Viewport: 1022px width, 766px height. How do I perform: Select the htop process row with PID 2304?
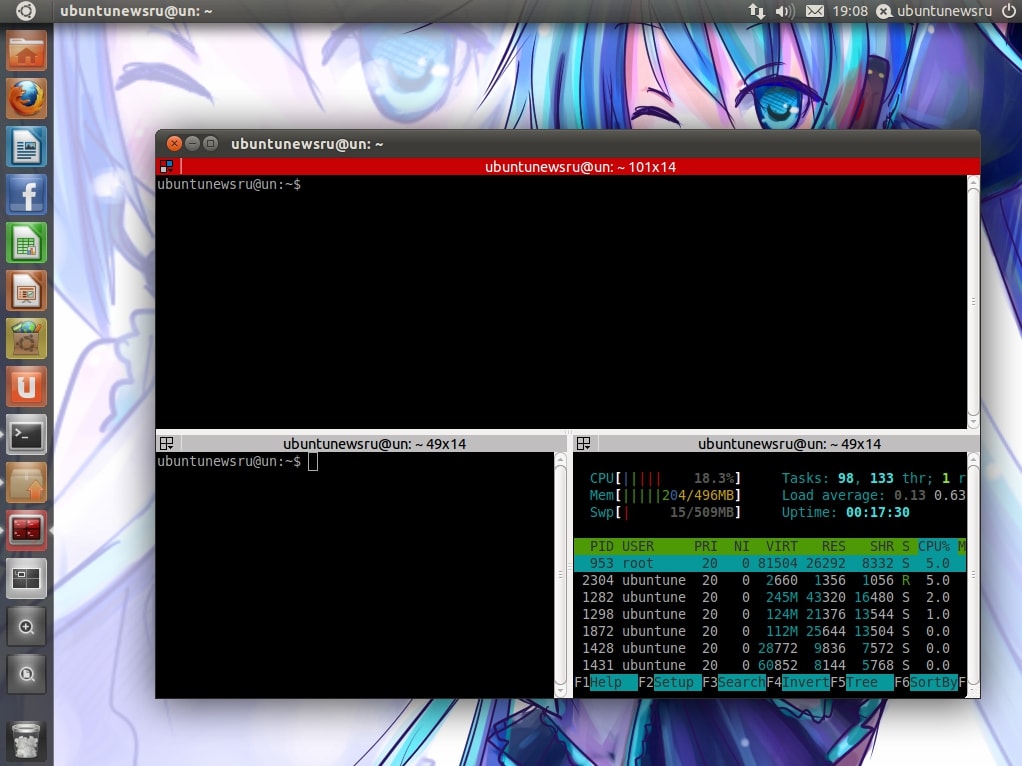pos(770,580)
